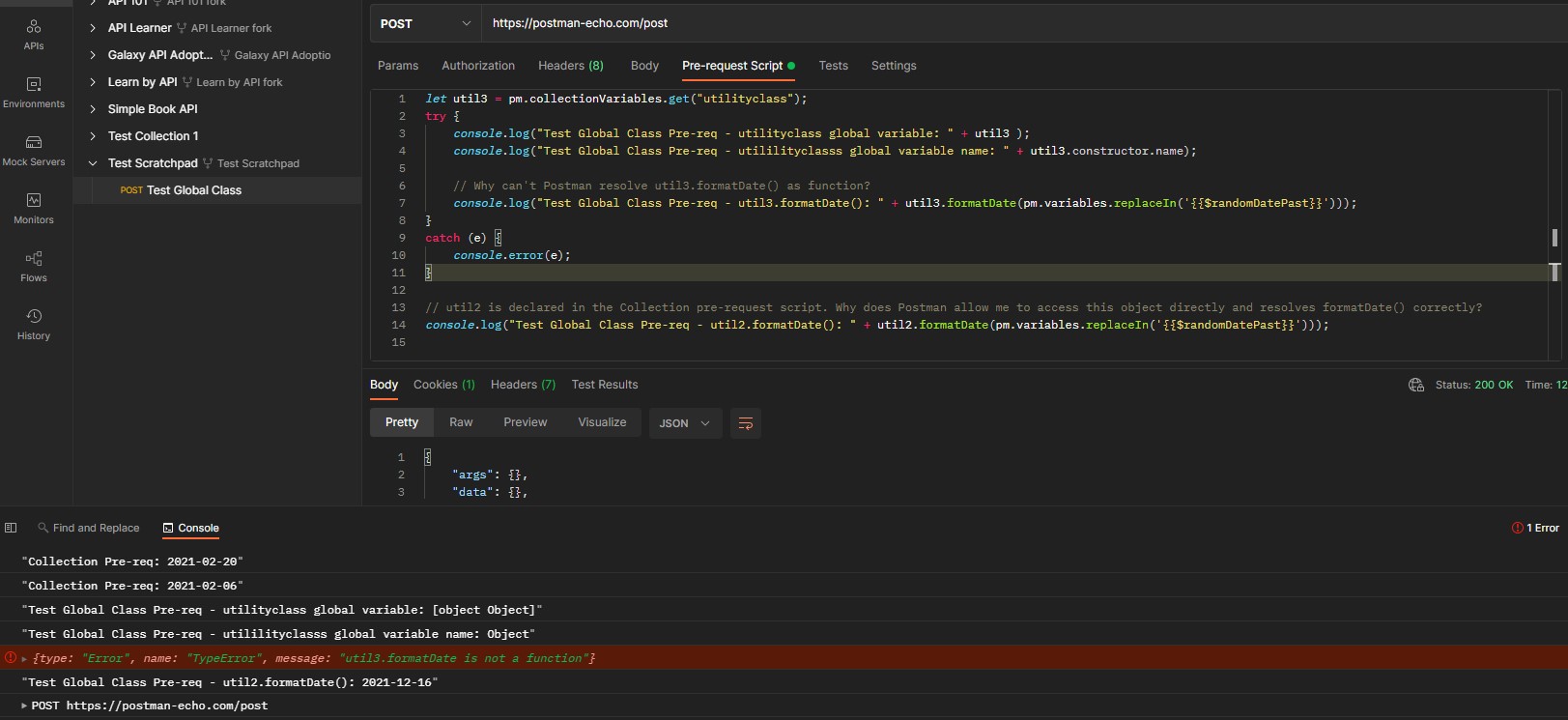Screen dimensions: 1568x720
Task: Expand the Simple Book API collection
Action: click(93, 109)
